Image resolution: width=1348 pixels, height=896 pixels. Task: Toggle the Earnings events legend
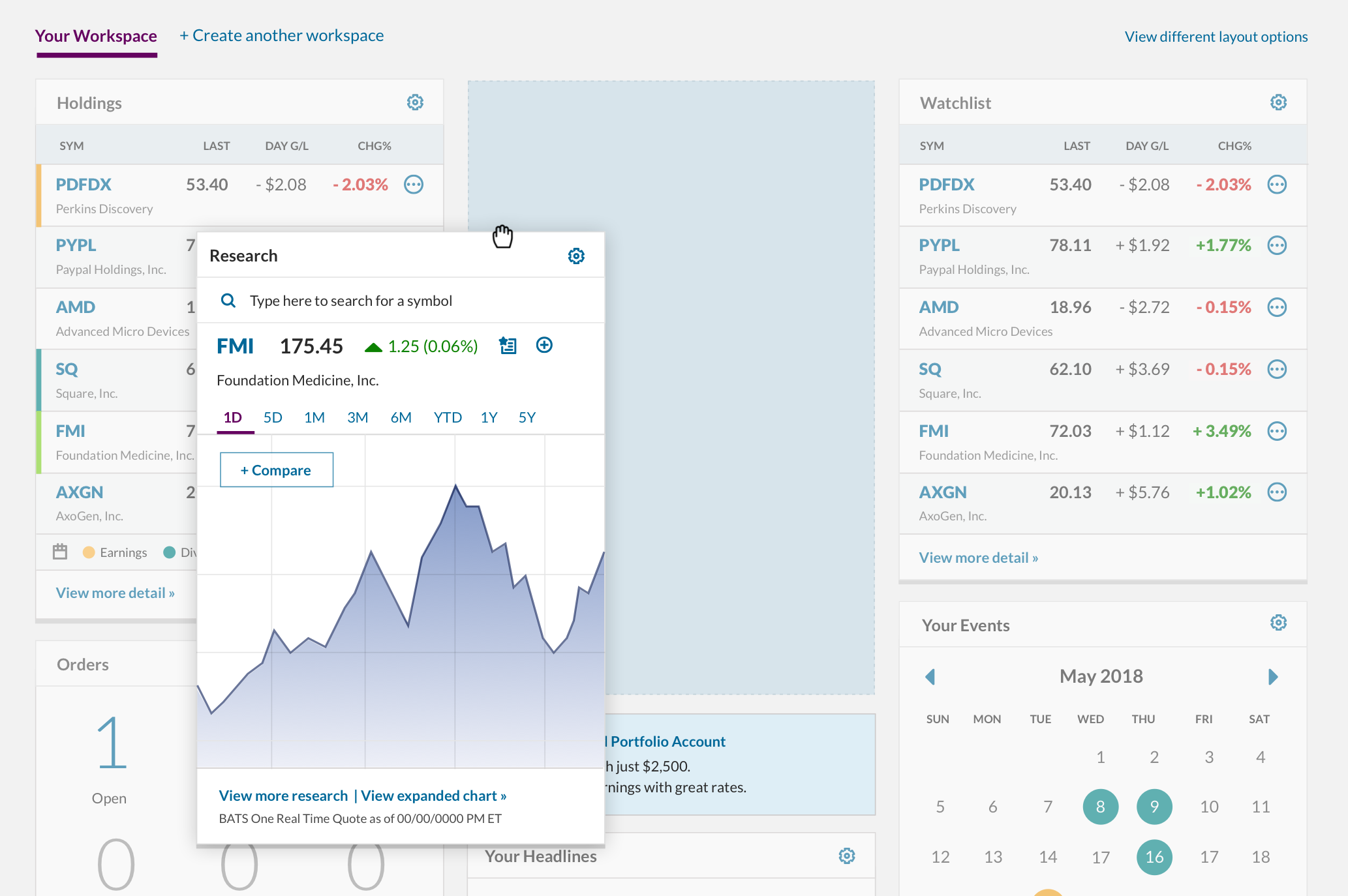[x=90, y=552]
